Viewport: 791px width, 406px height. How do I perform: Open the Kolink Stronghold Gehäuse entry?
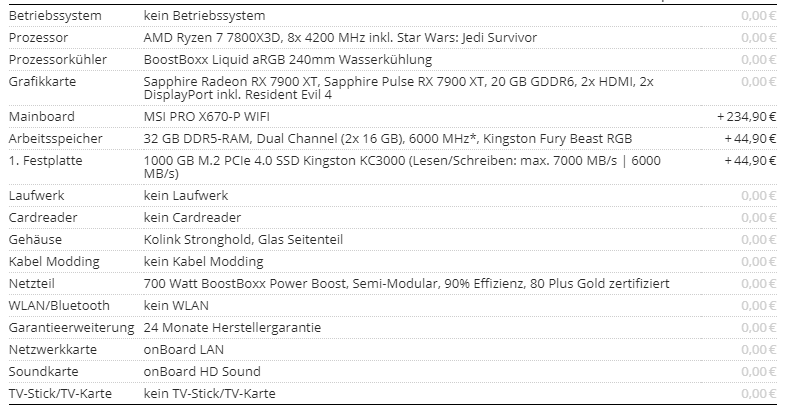click(243, 240)
